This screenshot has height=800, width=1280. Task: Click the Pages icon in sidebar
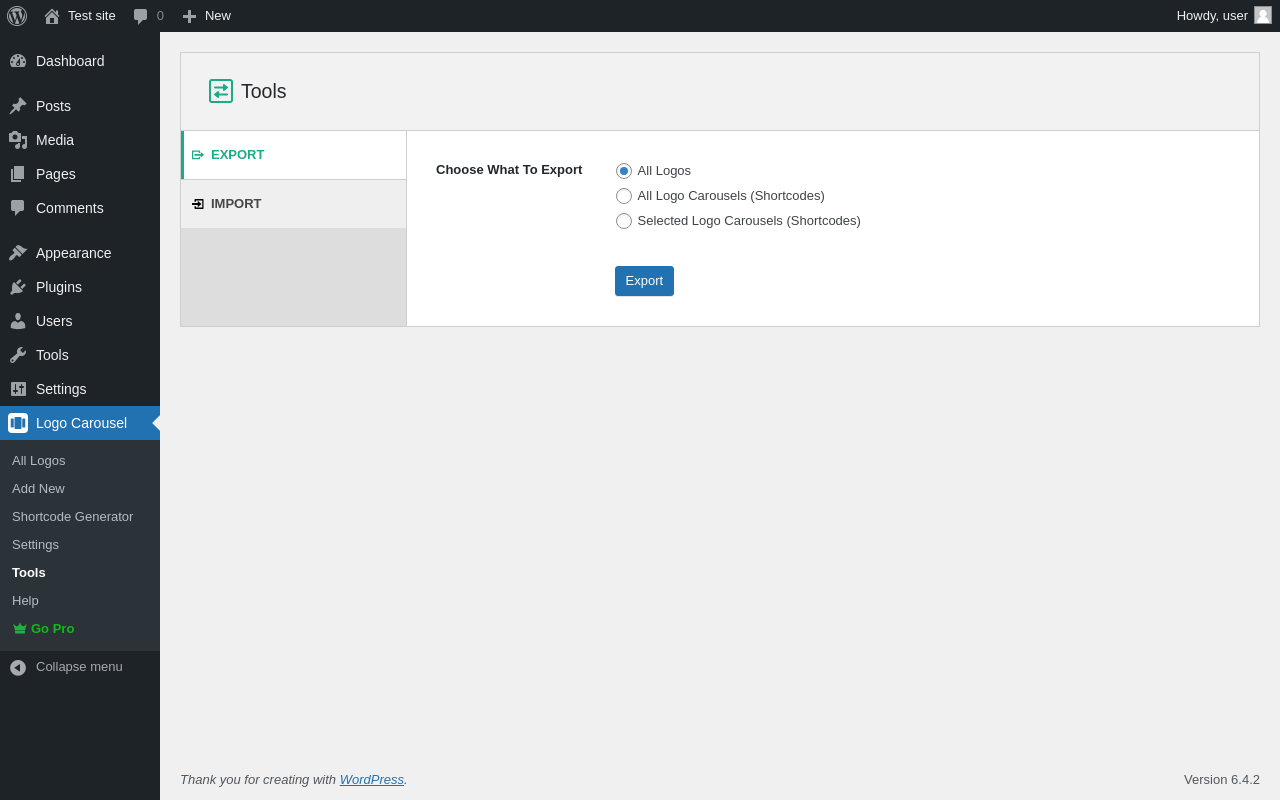coord(18,174)
